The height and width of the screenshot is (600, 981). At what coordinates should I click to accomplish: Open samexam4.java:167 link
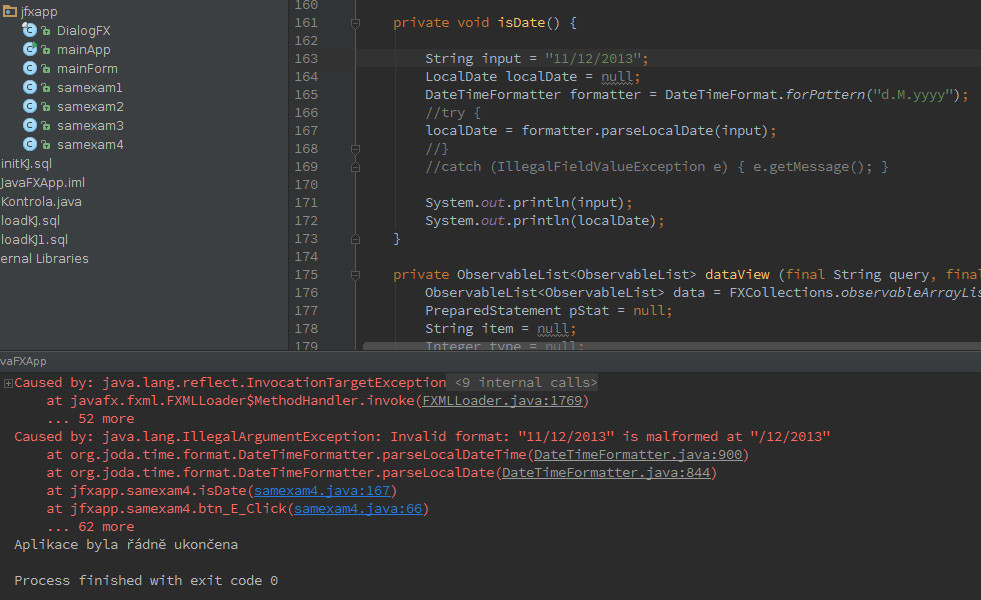pos(322,491)
